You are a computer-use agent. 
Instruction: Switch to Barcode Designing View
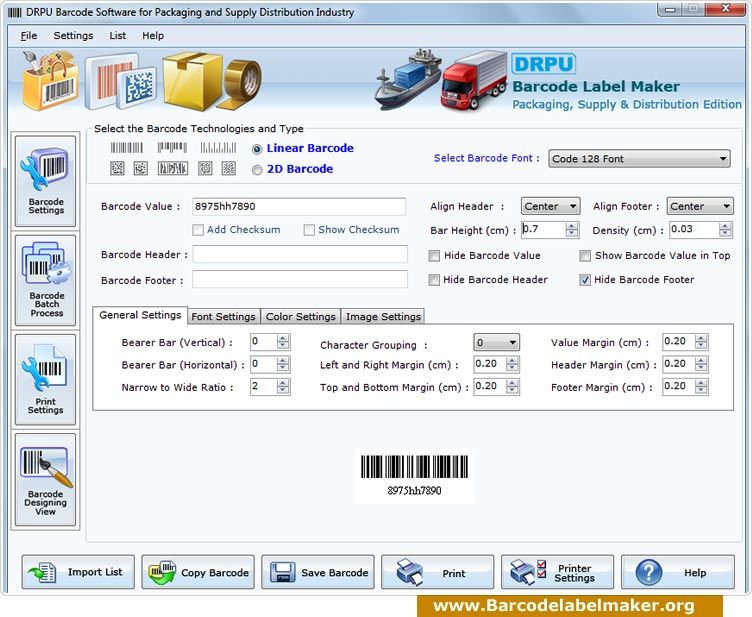click(46, 479)
